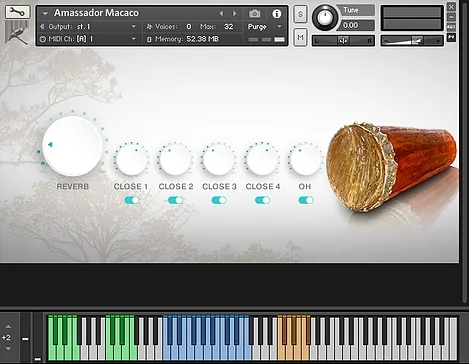Mute the instrument with the M button
The image size is (469, 364).
pyautogui.click(x=300, y=37)
